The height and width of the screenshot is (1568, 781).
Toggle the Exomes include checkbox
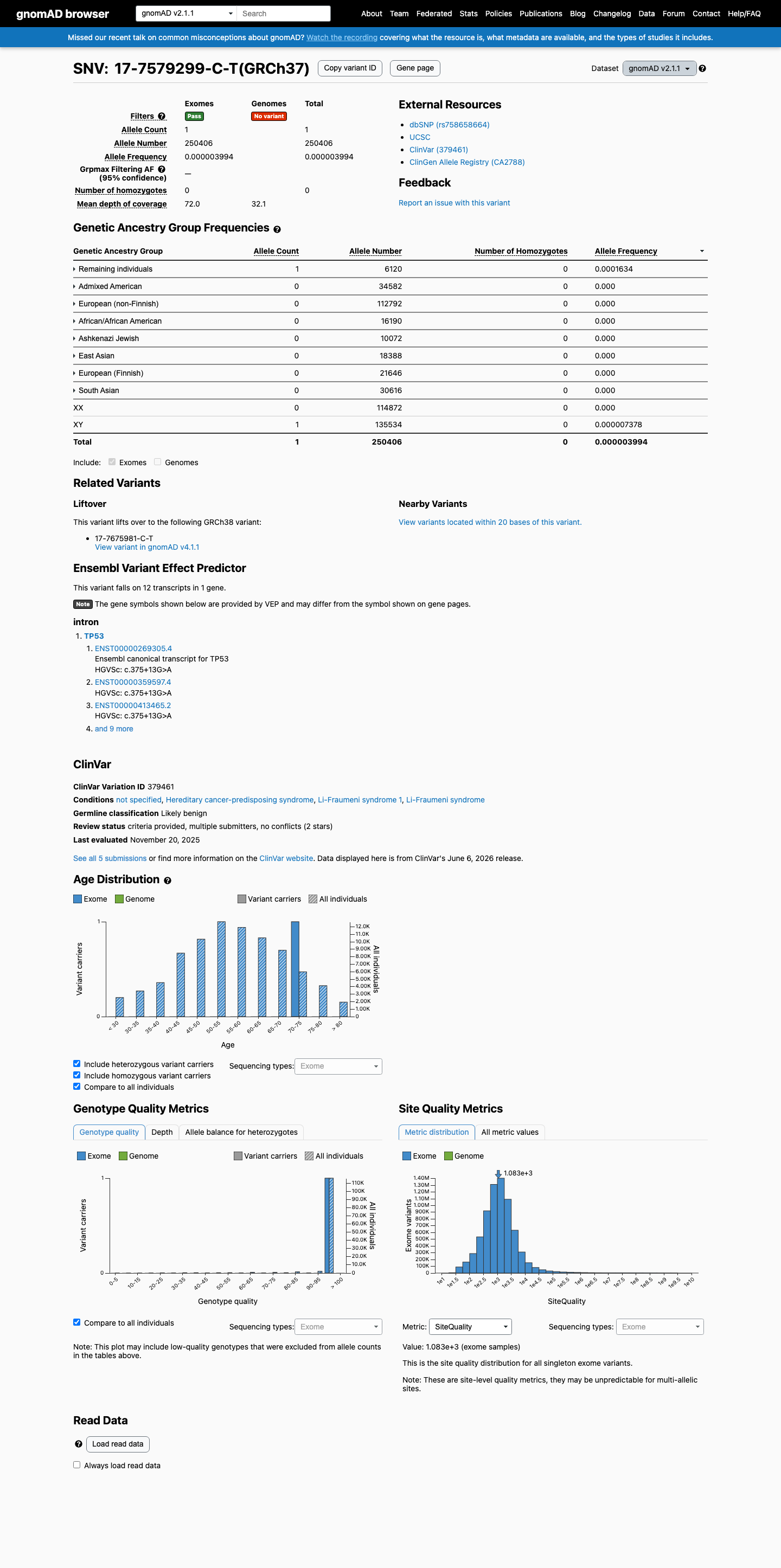click(x=112, y=462)
